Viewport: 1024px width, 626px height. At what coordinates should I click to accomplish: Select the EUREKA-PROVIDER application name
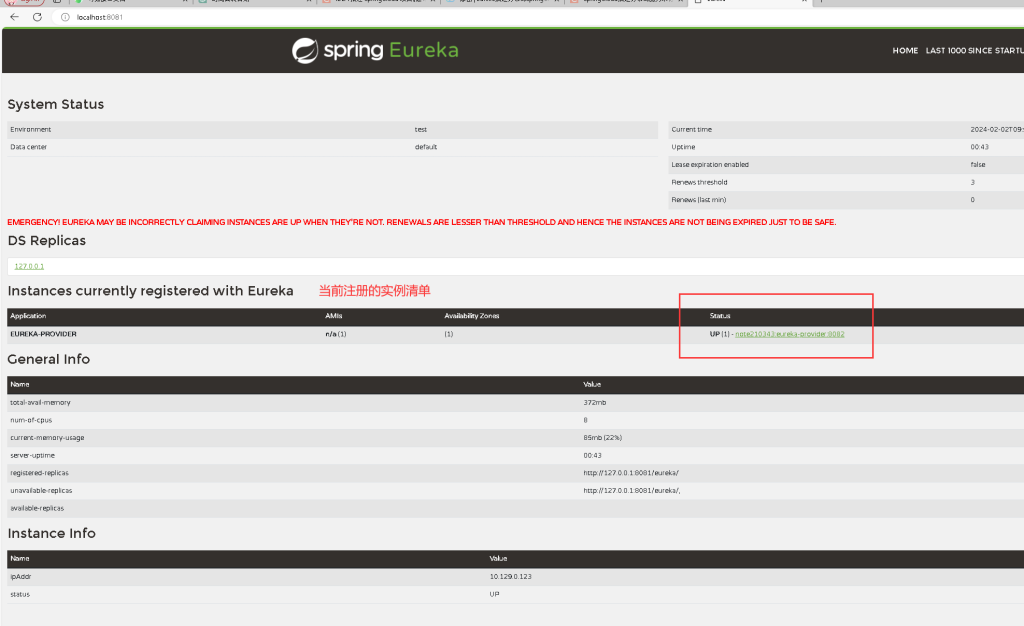[x=43, y=334]
